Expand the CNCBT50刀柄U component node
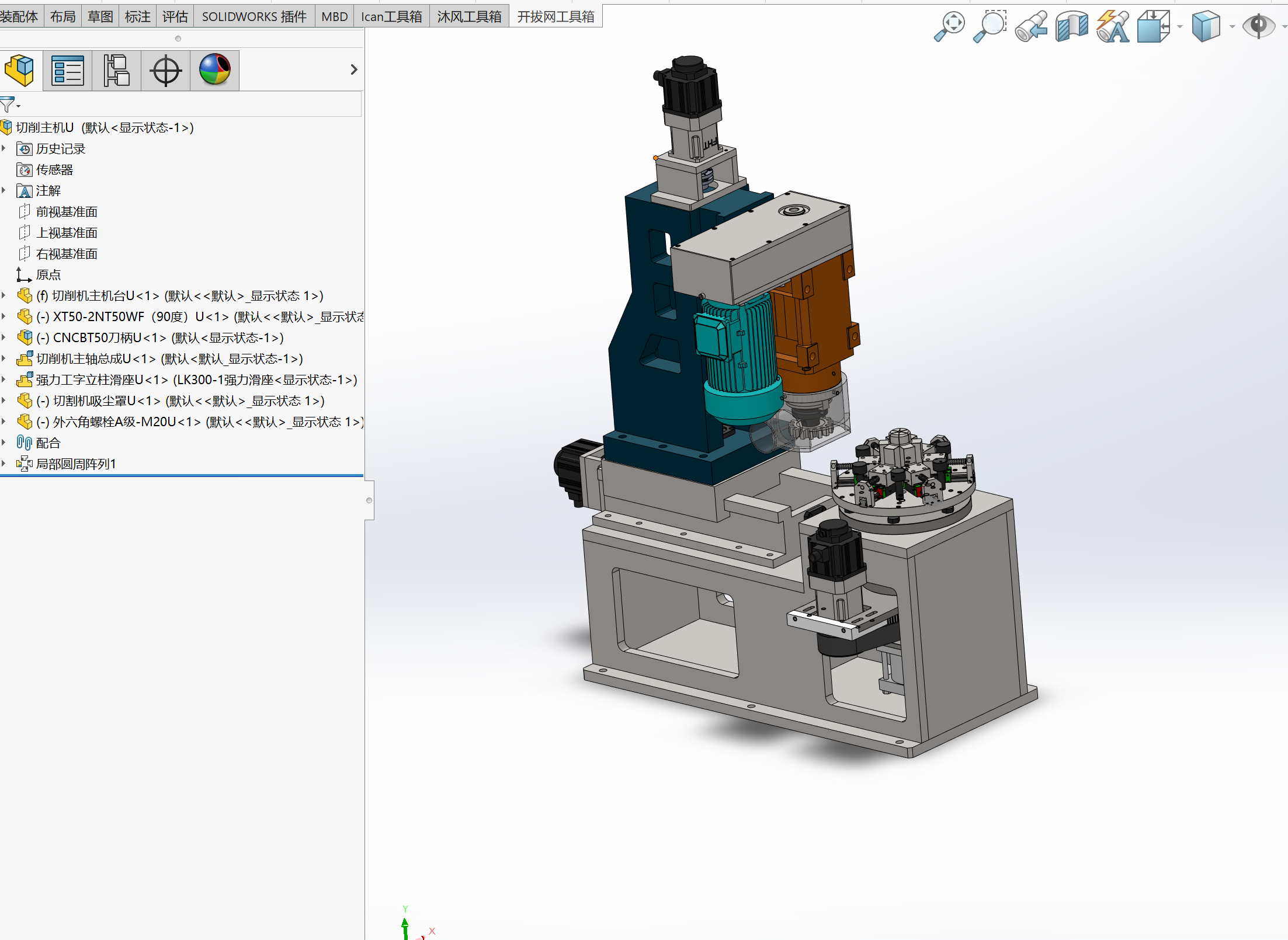 pos(4,338)
